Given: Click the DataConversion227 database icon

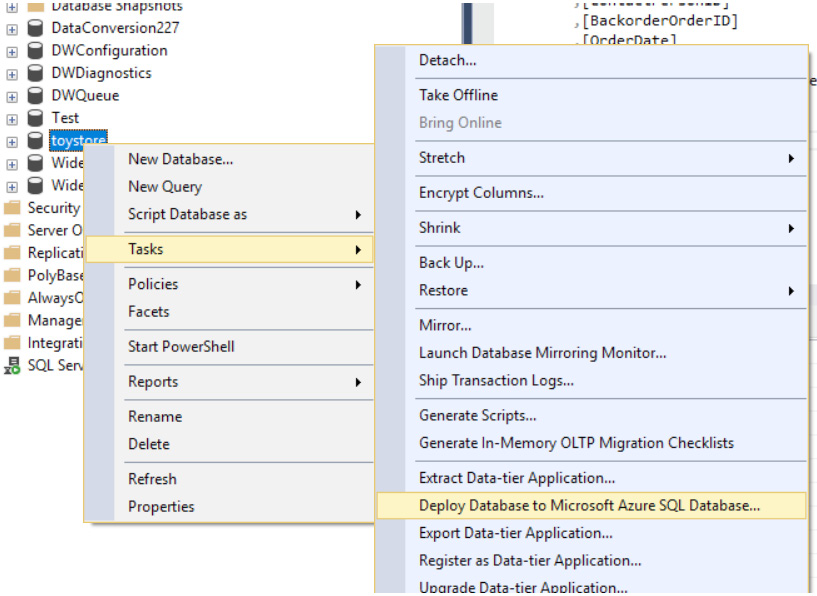Looking at the screenshot, I should tap(35, 28).
